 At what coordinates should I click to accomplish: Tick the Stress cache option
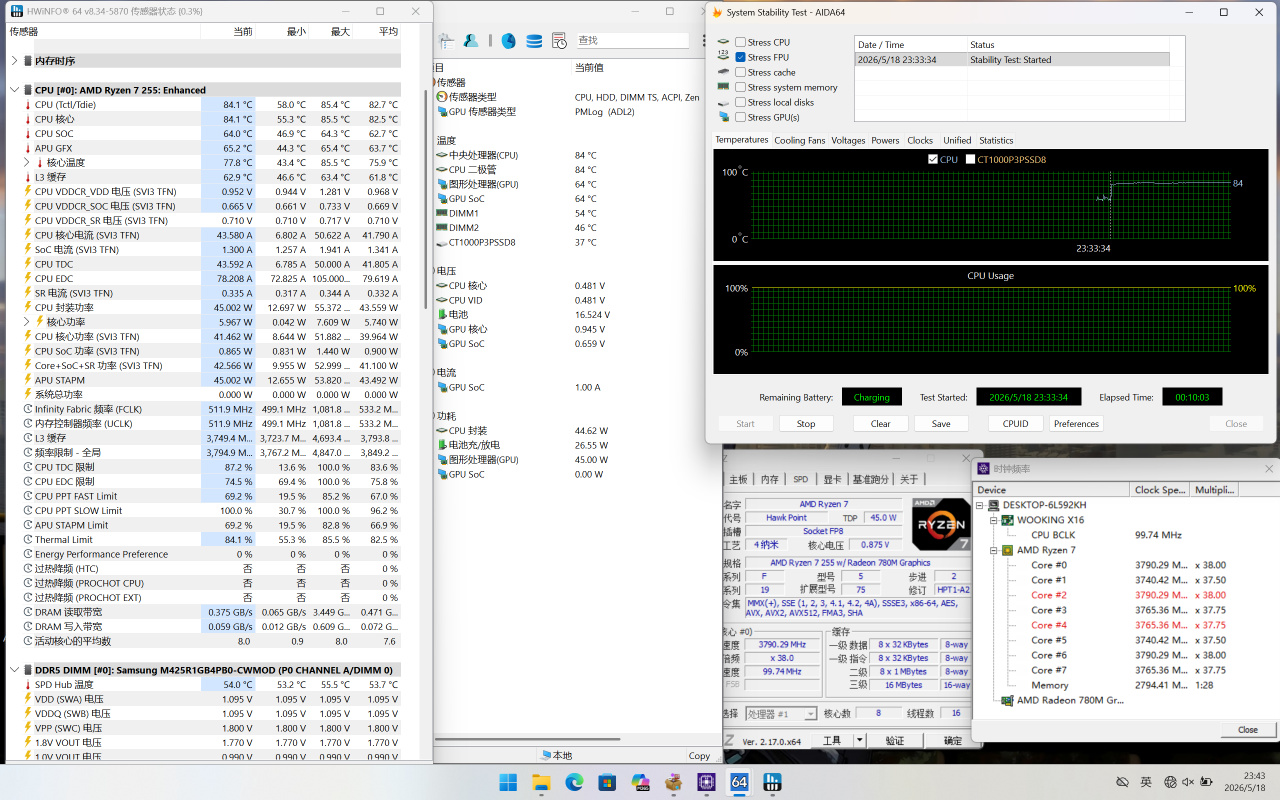pos(740,72)
